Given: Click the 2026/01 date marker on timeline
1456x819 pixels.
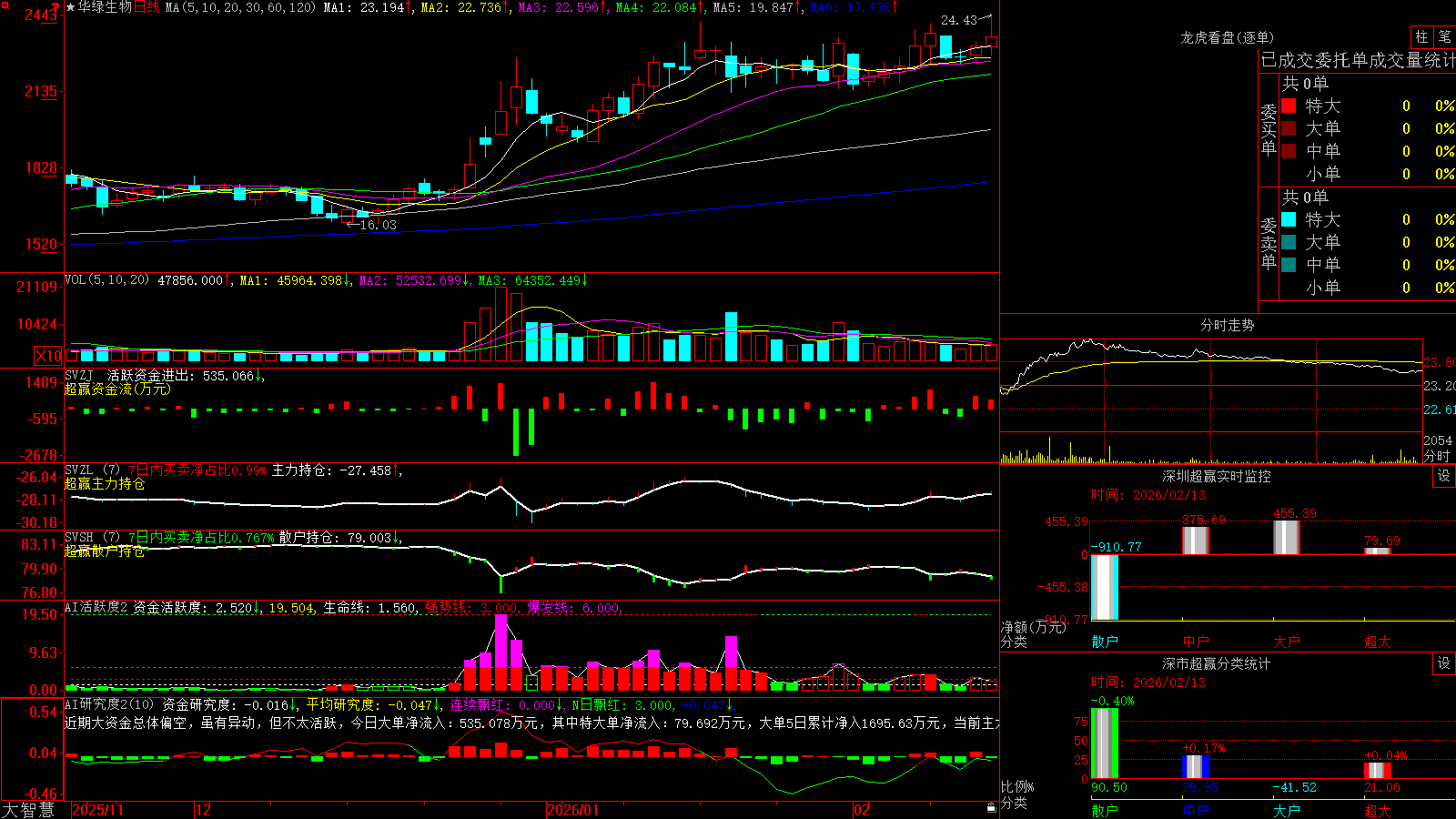Looking at the screenshot, I should [x=572, y=810].
